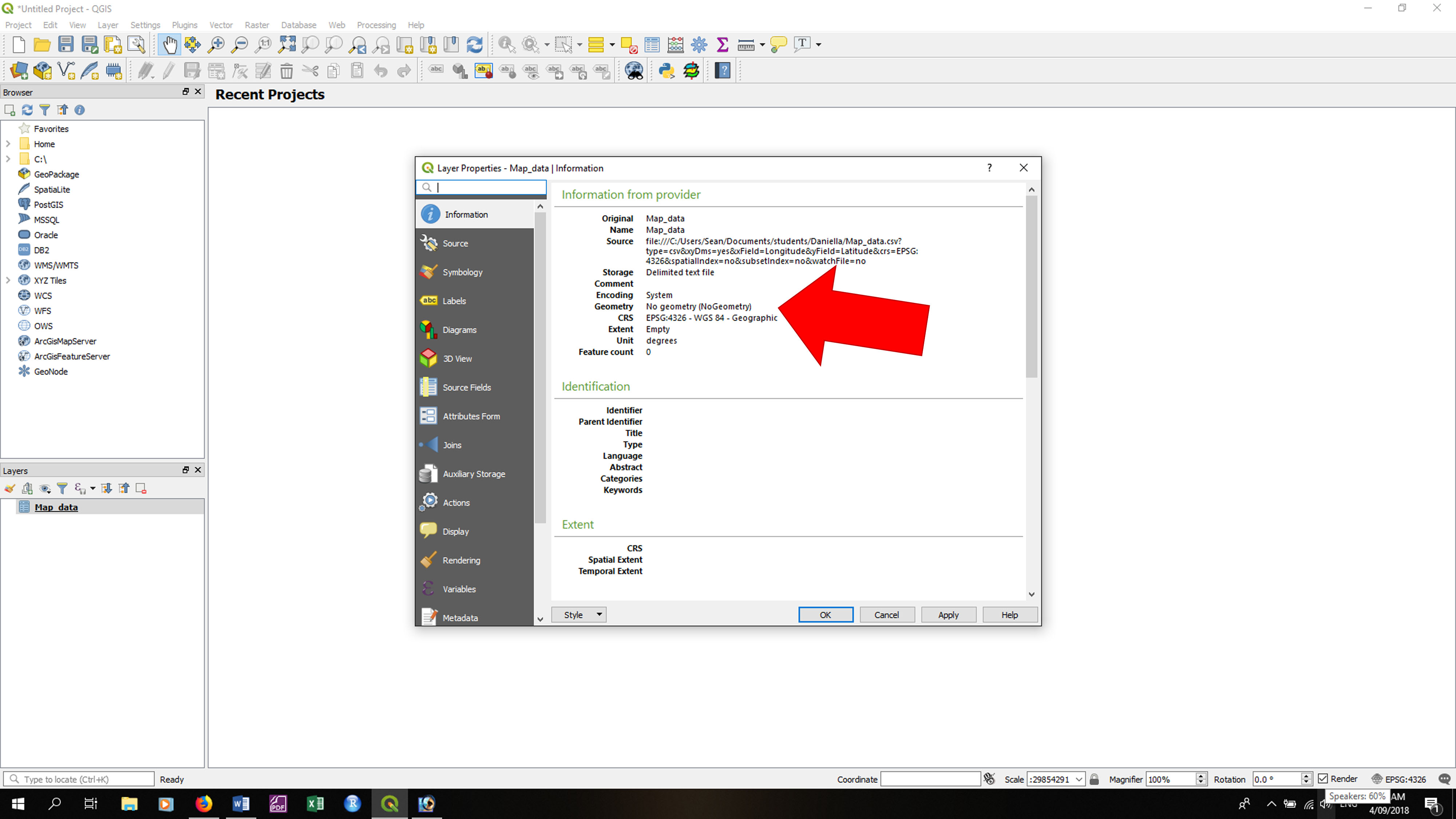Open the Vector menu
Image resolution: width=1456 pixels, height=819 pixels.
(221, 25)
